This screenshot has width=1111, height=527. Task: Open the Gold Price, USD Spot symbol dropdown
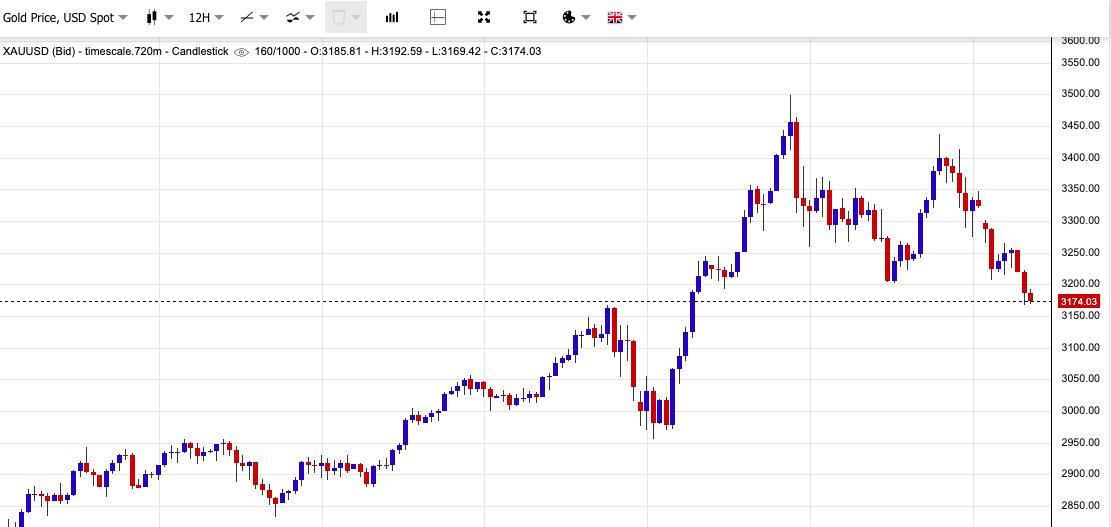[65, 17]
